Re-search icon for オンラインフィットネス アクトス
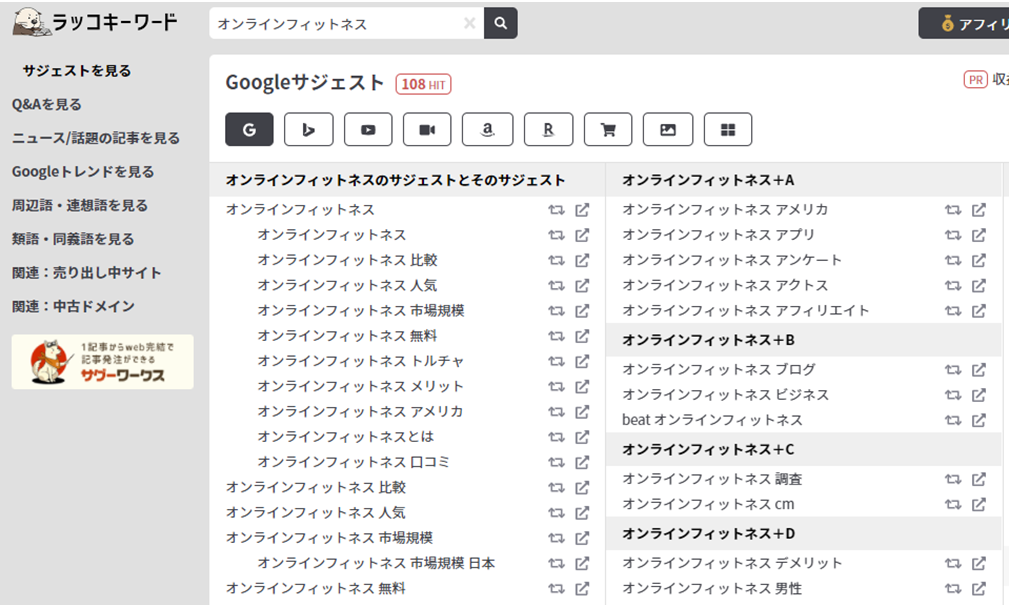 click(x=953, y=285)
